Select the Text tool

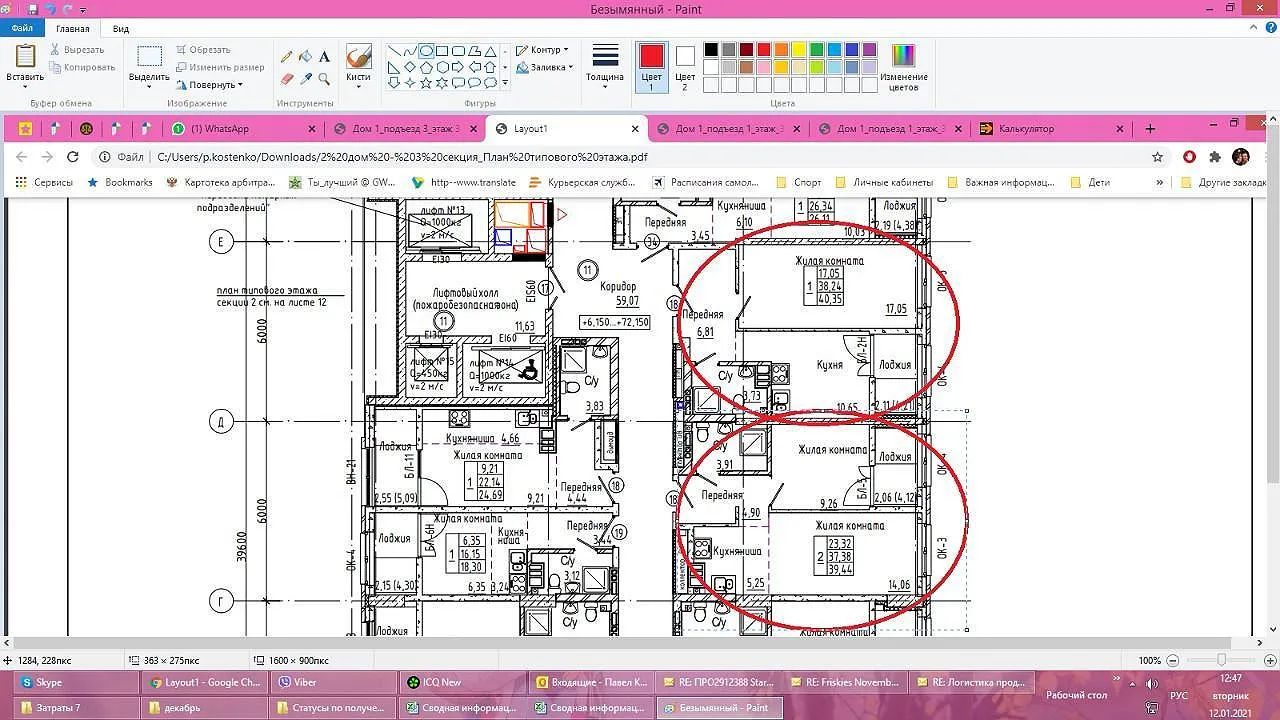[x=324, y=57]
